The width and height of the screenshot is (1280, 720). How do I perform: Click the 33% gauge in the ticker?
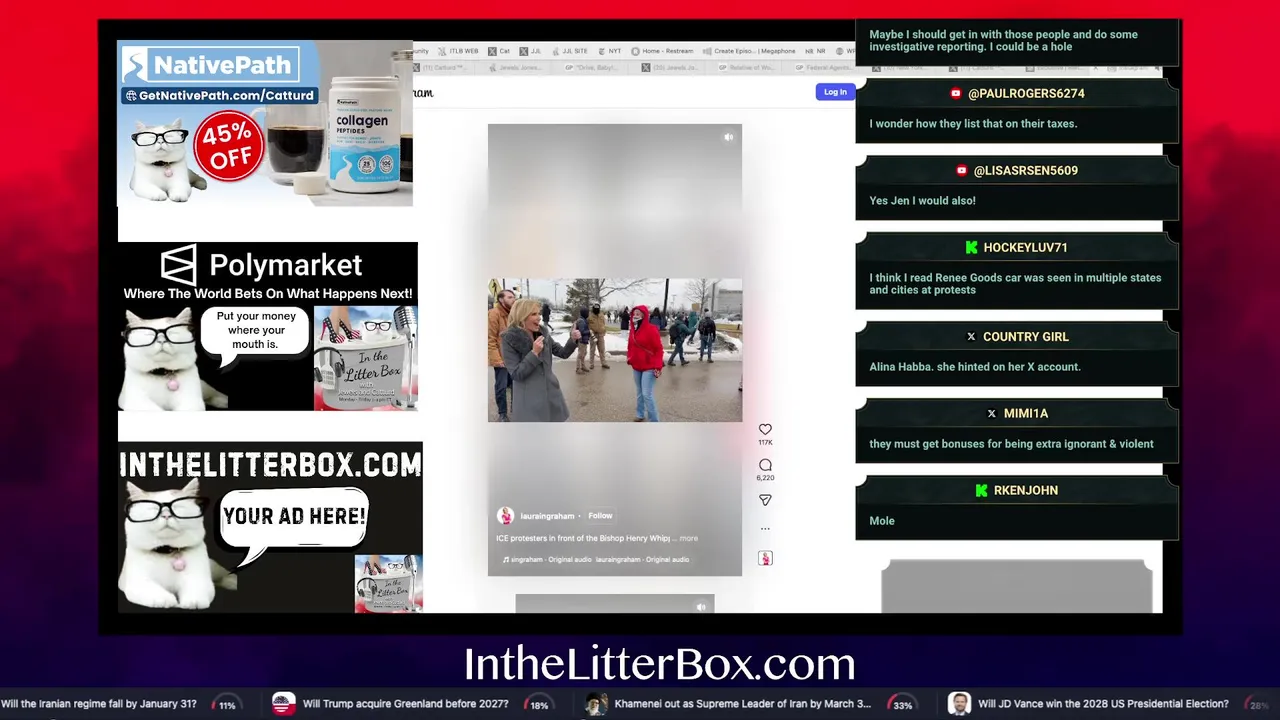[903, 705]
